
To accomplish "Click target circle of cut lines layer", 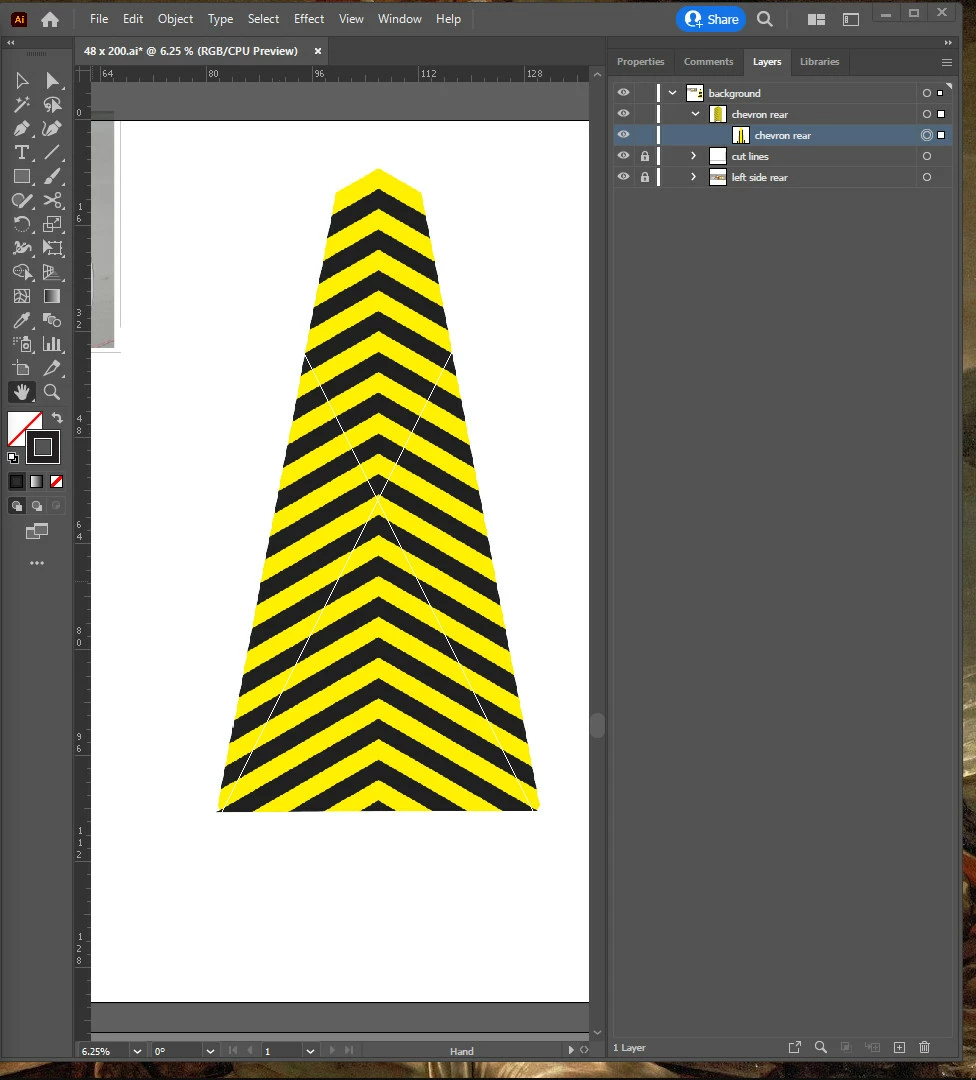I will (926, 156).
